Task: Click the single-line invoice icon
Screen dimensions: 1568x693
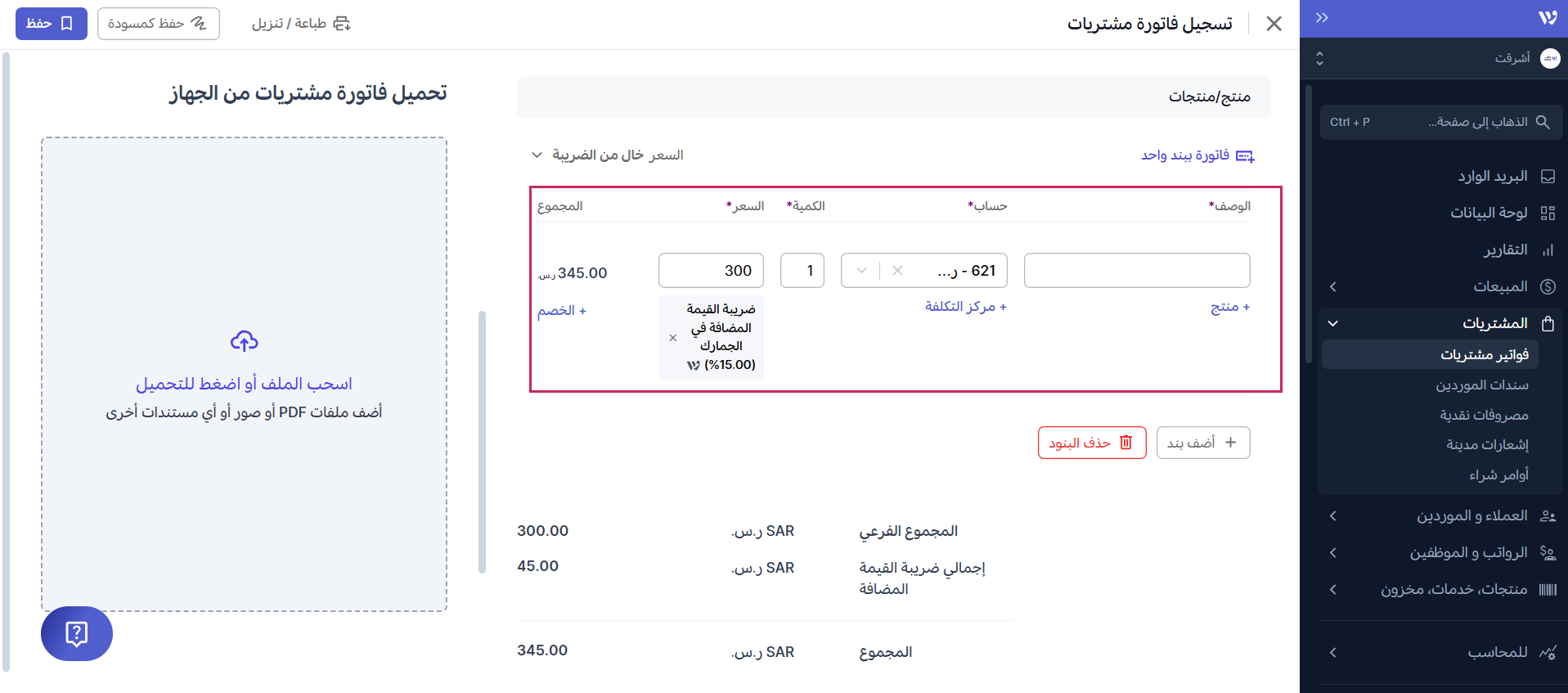Action: coord(1245,155)
